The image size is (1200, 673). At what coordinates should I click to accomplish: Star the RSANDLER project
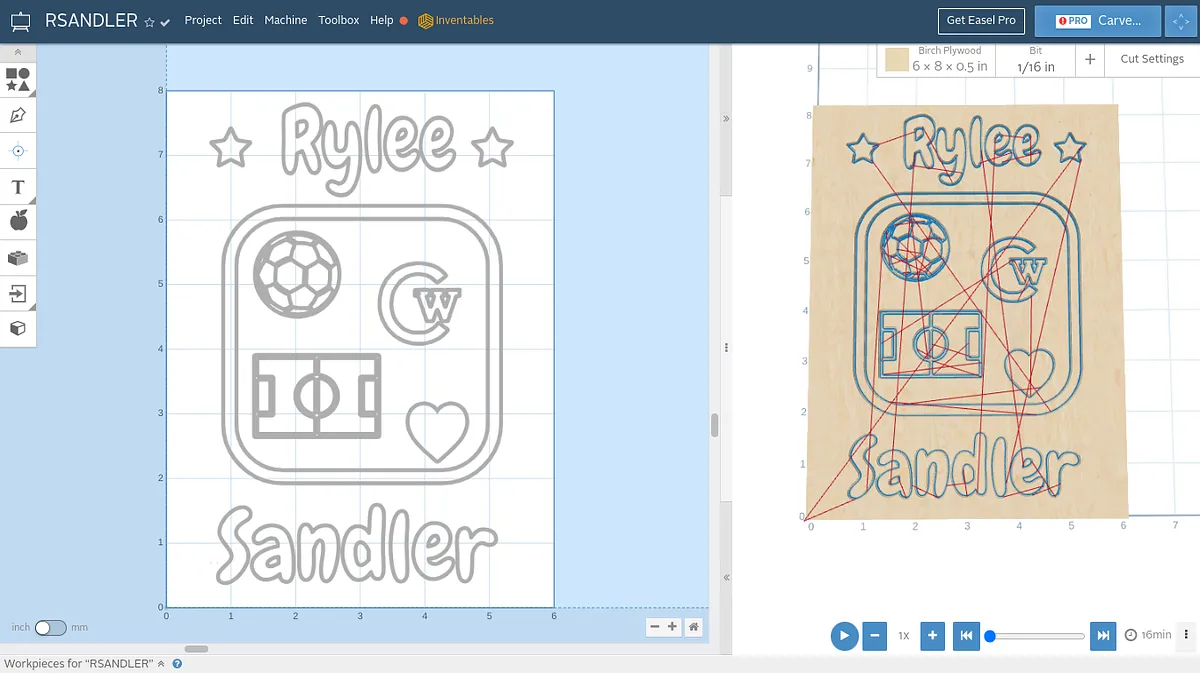pos(150,22)
